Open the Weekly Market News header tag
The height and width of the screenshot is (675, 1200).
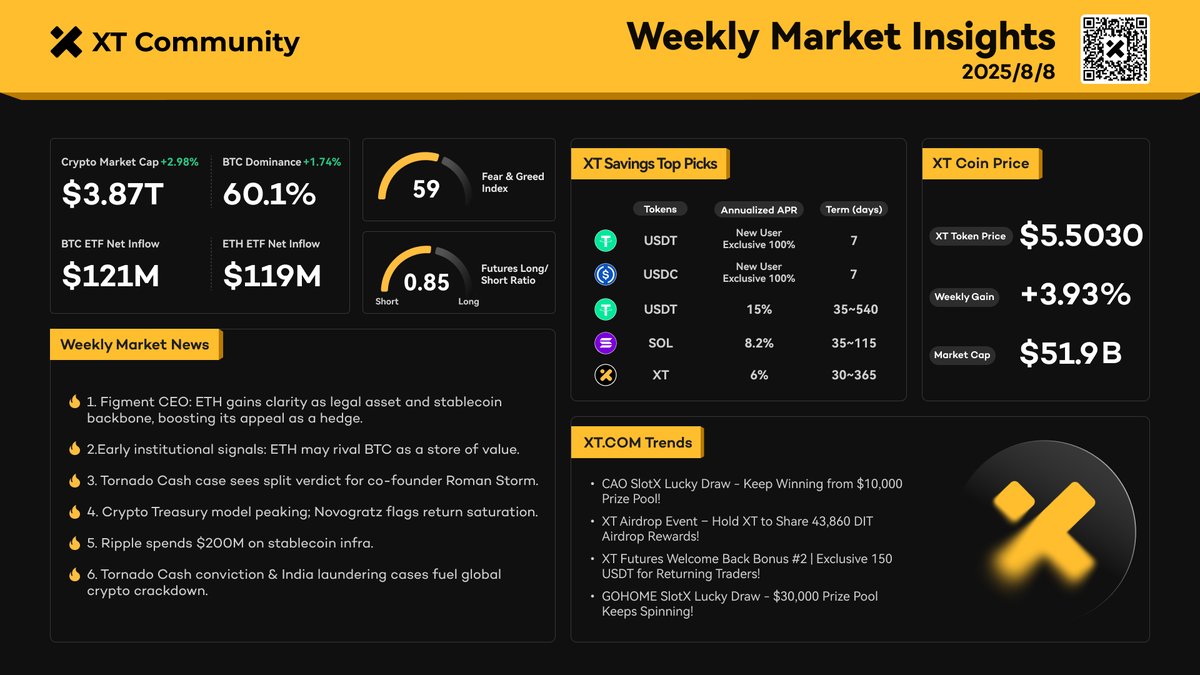pyautogui.click(x=136, y=345)
